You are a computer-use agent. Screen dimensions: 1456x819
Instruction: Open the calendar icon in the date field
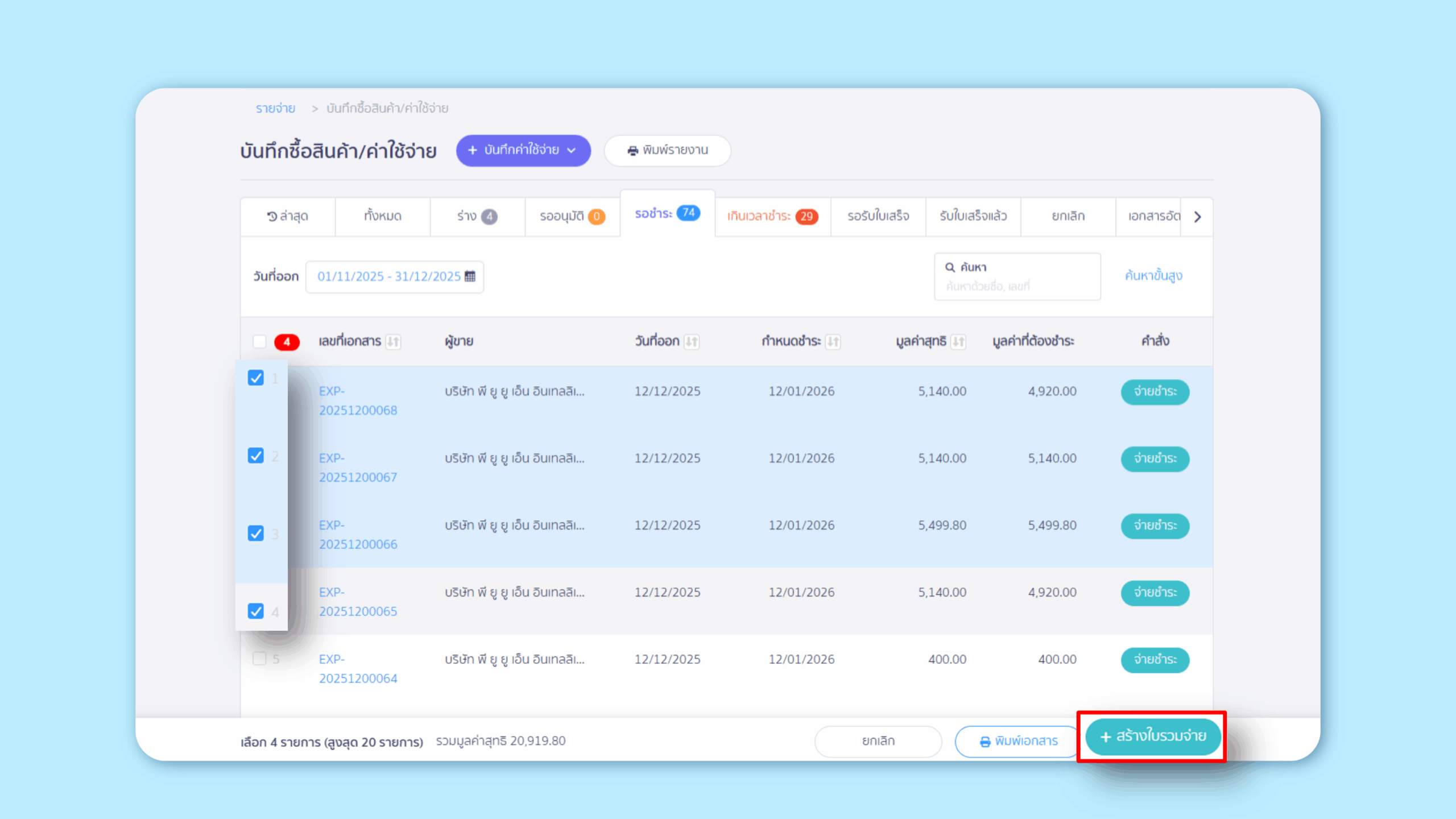[x=471, y=276]
